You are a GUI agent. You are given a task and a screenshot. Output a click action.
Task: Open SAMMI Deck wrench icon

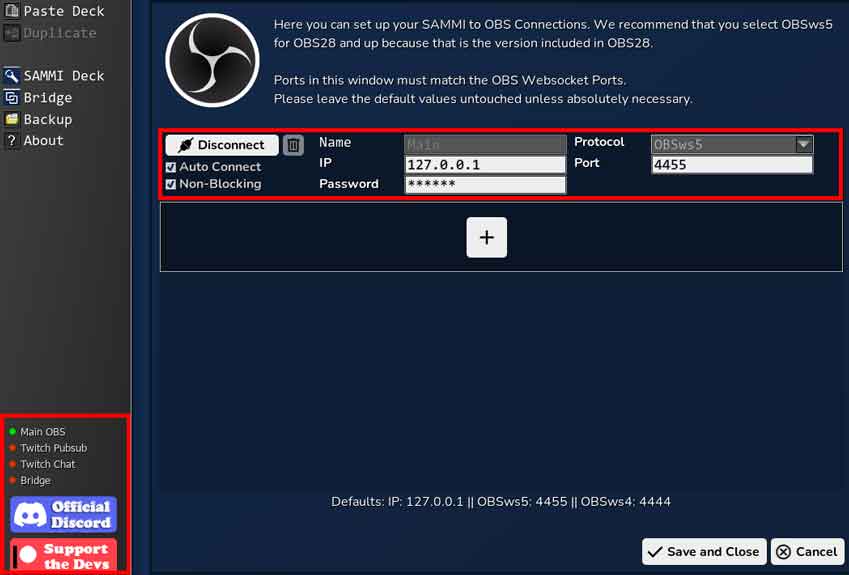click(11, 75)
